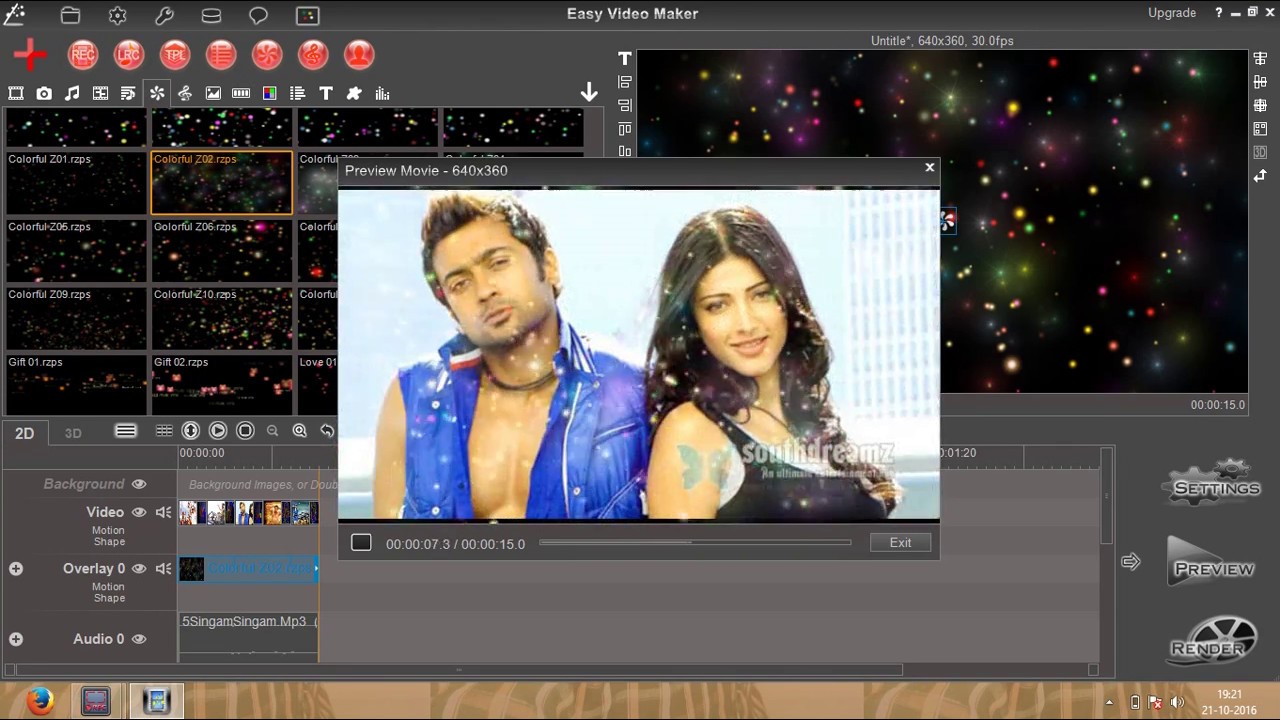Switch to the 2D timeline tab
Screen dimensions: 1280x720
24,433
